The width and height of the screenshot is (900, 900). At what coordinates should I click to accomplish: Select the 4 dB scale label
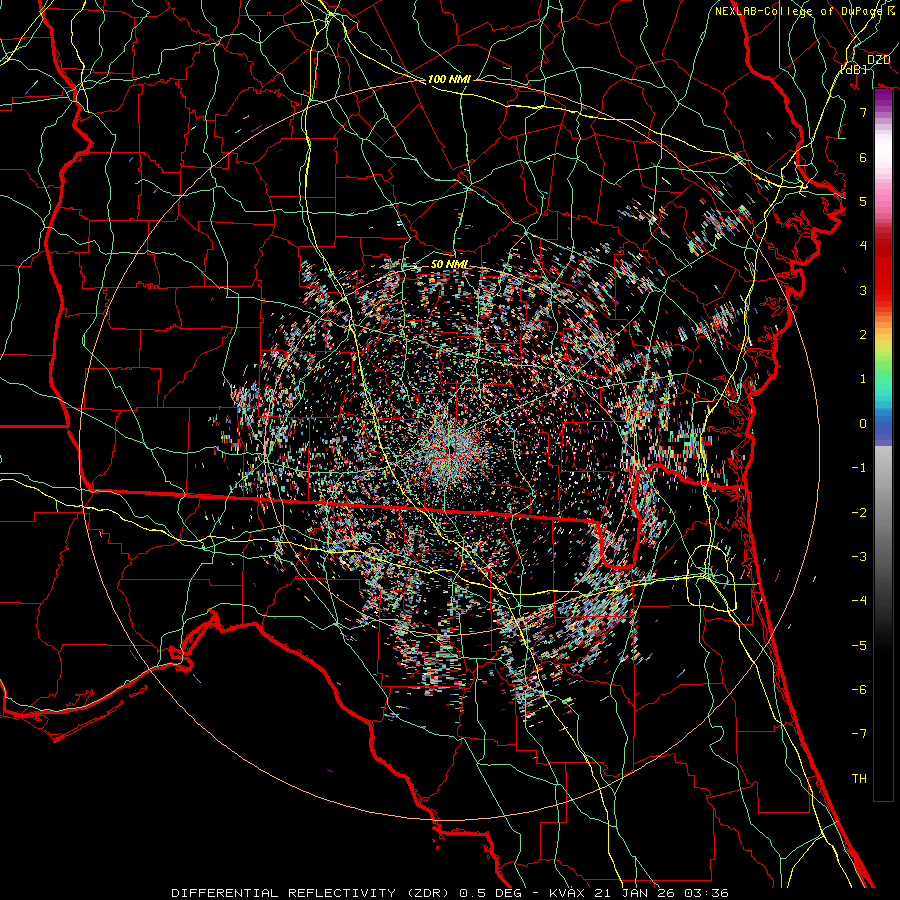(863, 246)
